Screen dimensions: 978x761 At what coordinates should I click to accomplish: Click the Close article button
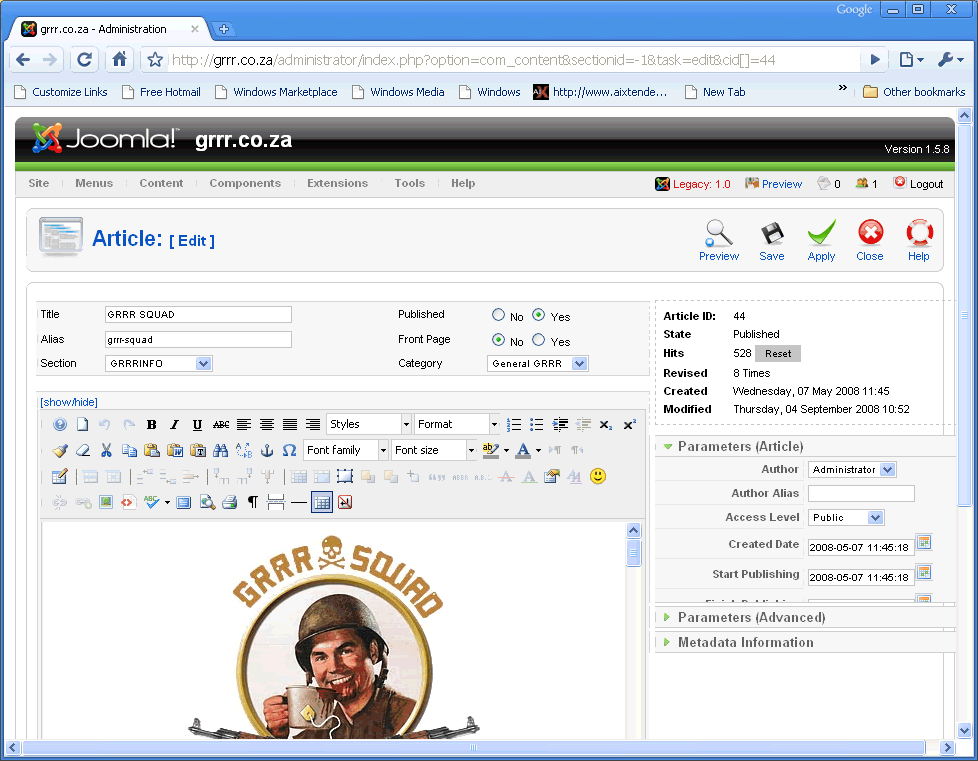click(869, 241)
